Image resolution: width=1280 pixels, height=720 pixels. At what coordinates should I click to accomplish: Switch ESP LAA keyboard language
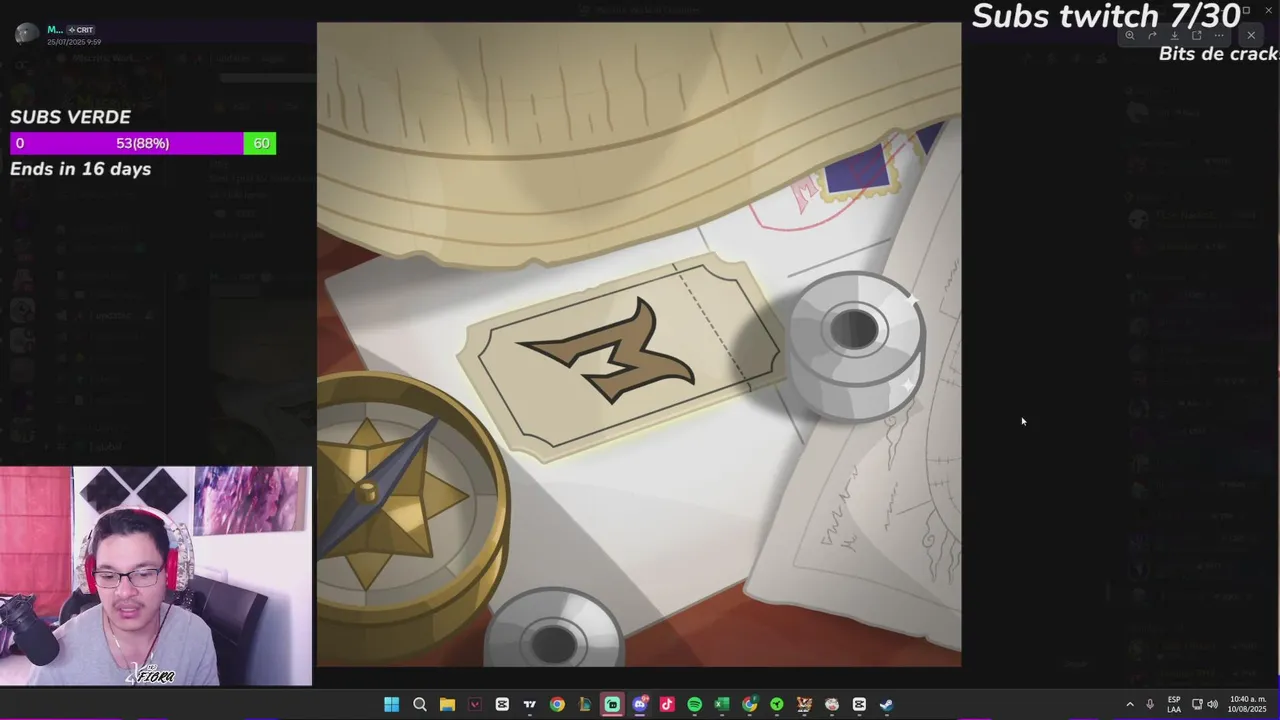tap(1174, 705)
